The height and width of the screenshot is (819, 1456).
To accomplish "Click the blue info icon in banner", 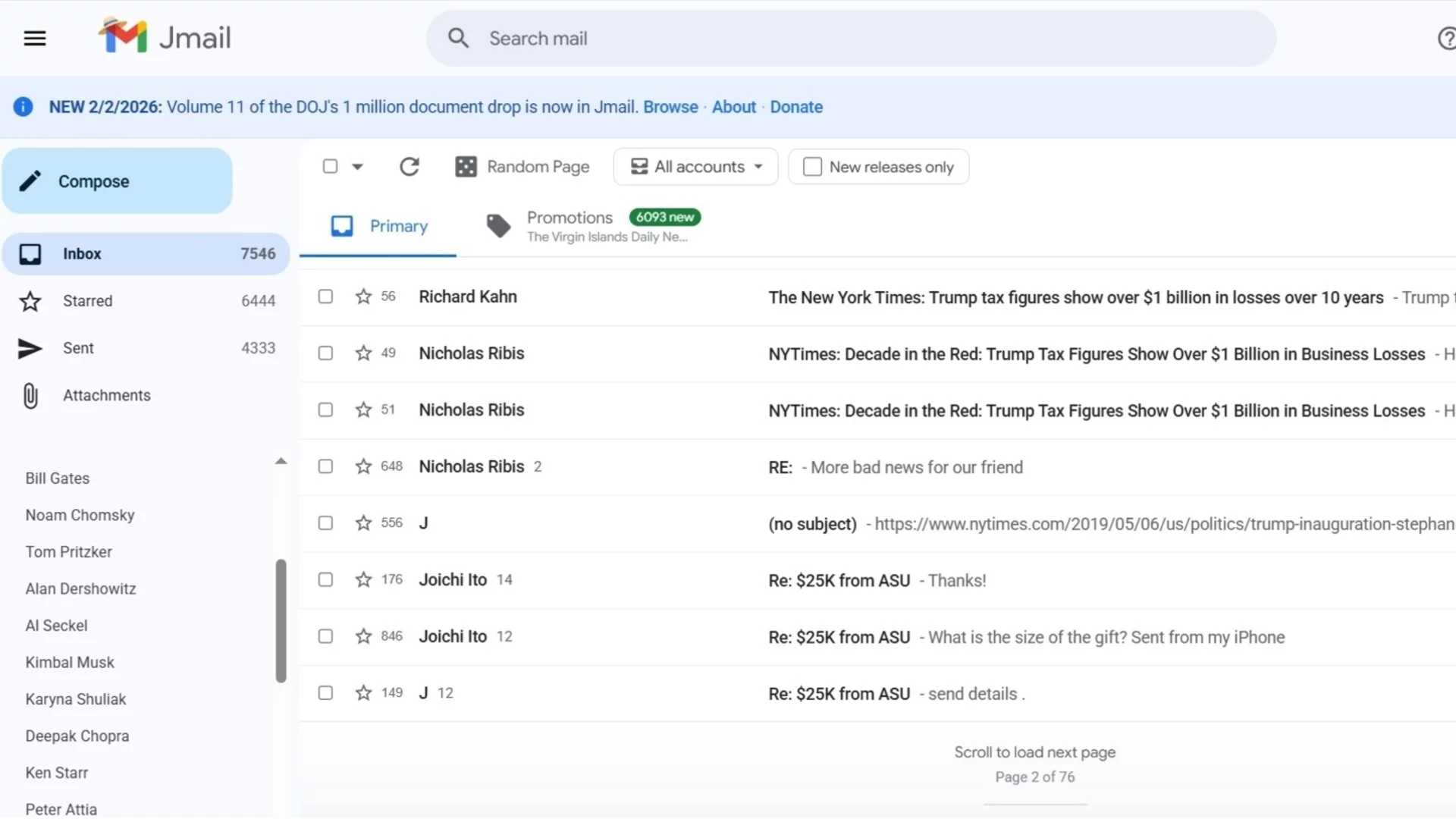I will pos(24,107).
